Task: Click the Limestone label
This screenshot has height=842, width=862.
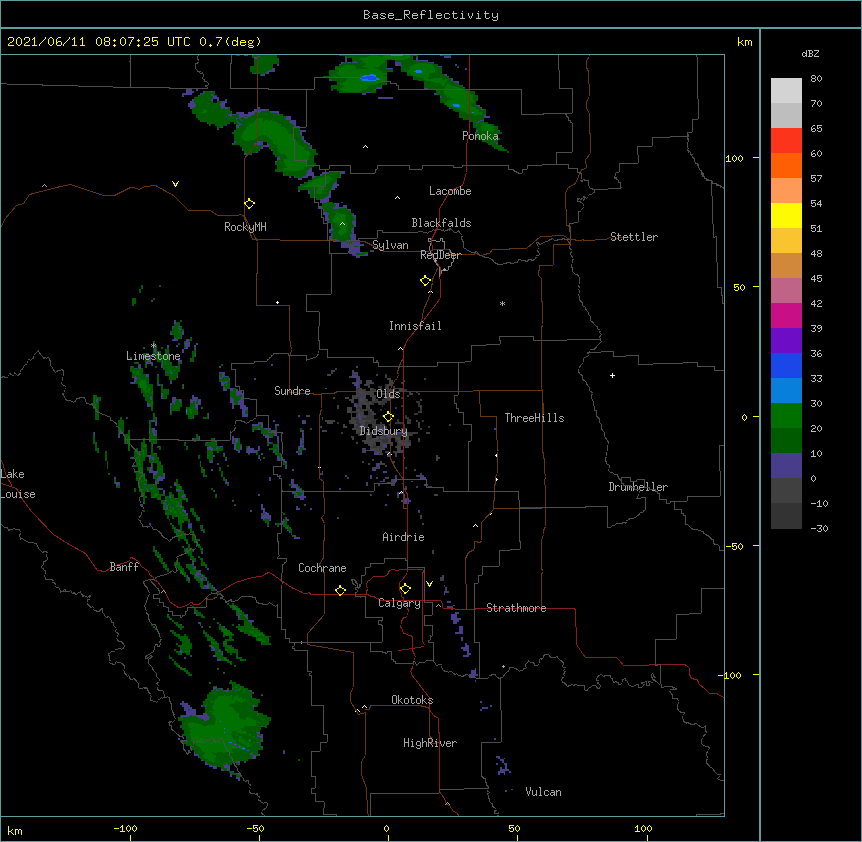Action: (x=153, y=356)
